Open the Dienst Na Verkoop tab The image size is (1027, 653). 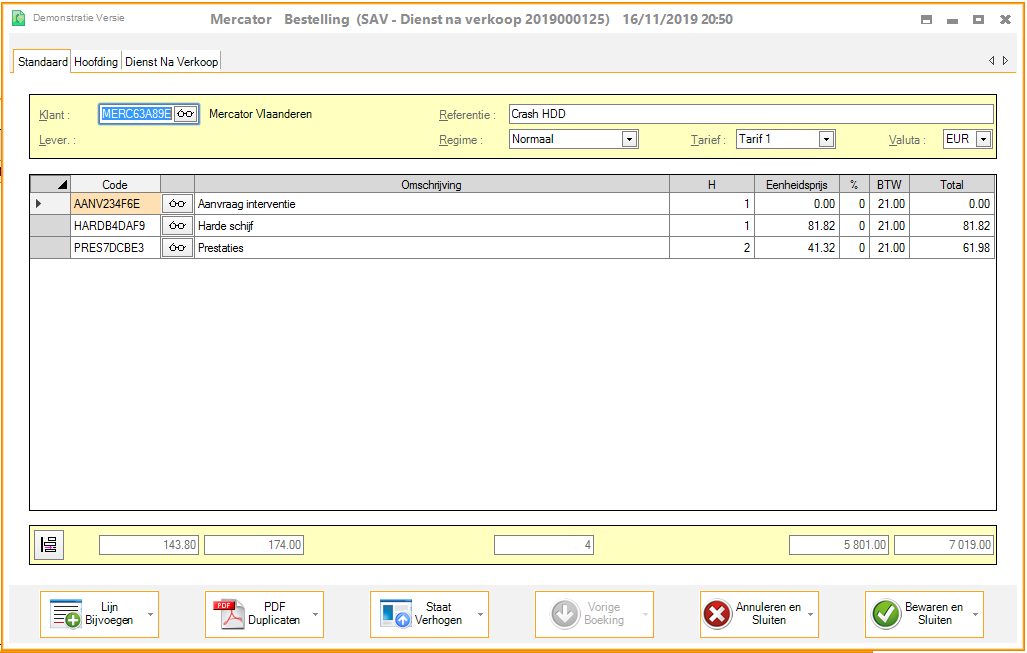tap(171, 62)
